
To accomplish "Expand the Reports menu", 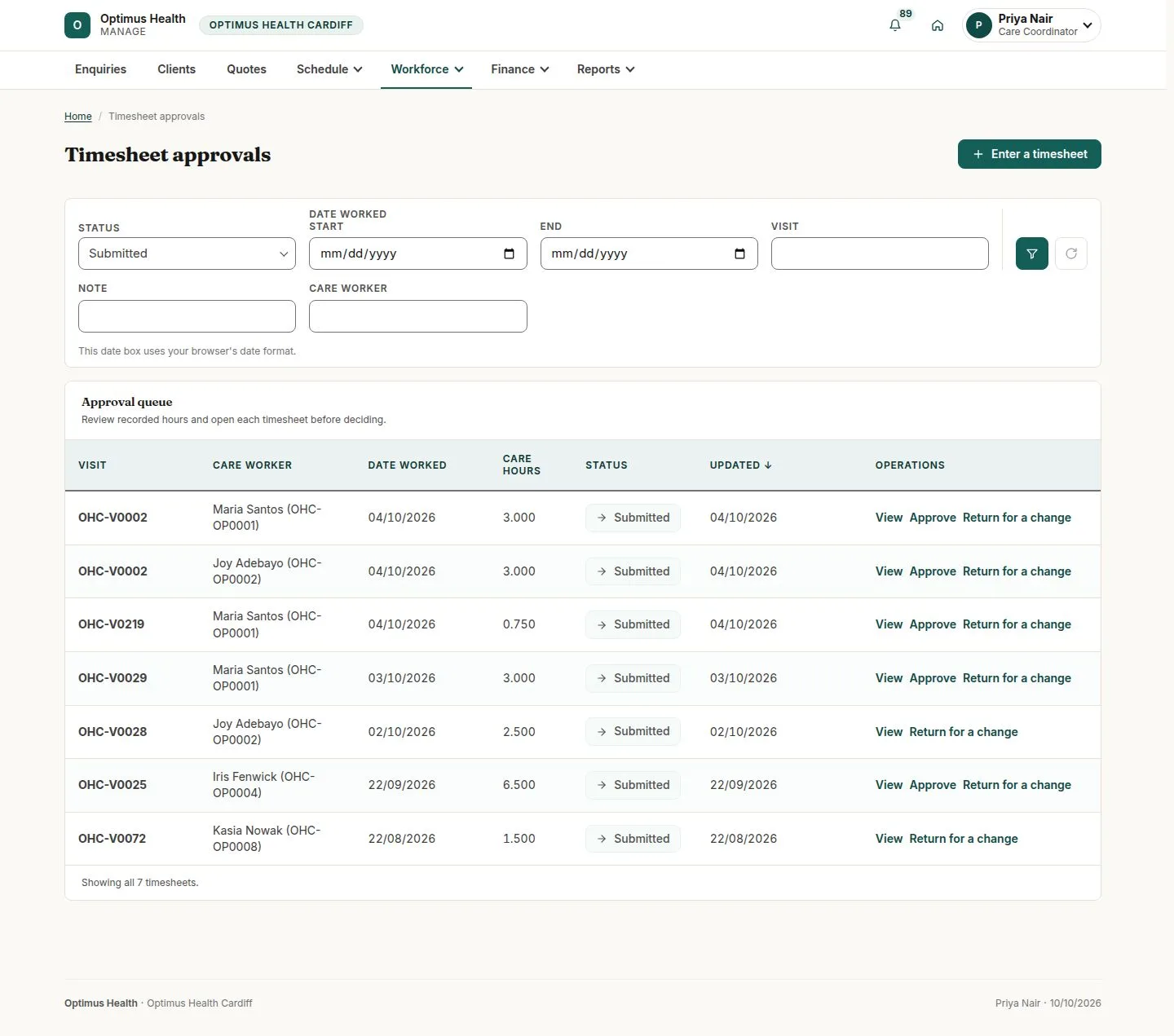I will click(605, 69).
